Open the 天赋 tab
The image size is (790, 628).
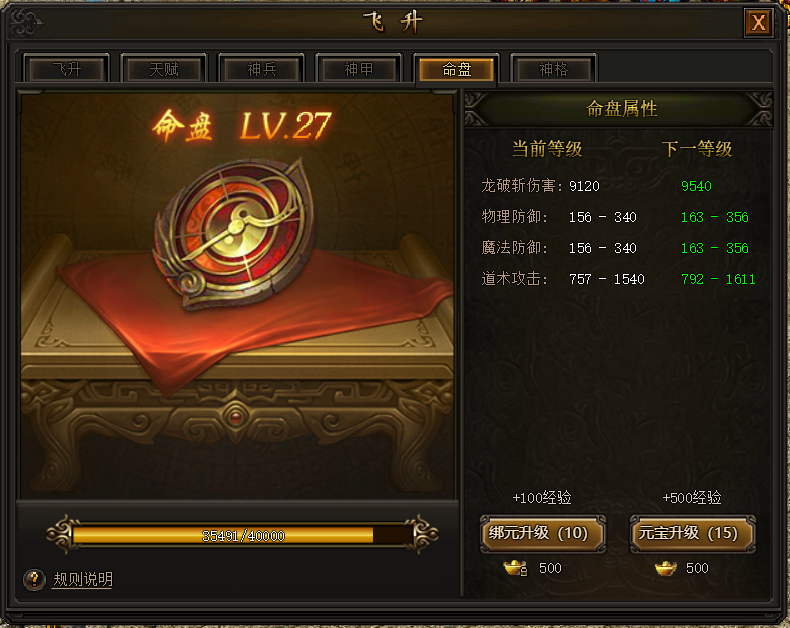coord(164,69)
